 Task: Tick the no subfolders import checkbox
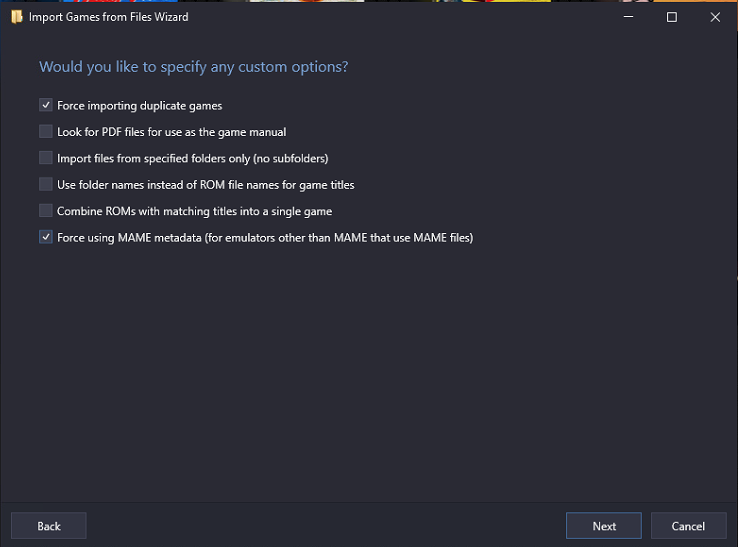(x=46, y=158)
